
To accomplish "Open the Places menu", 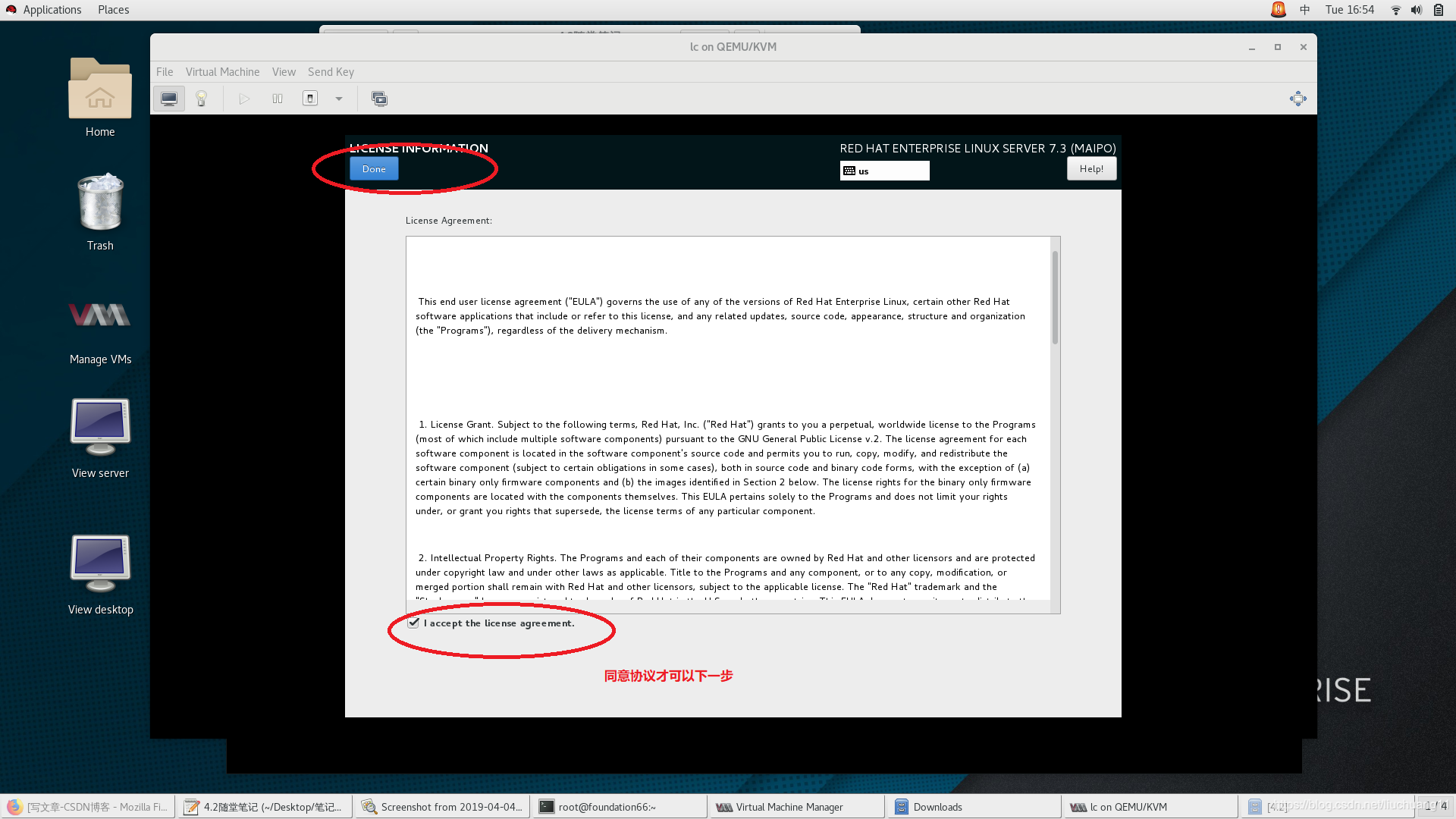I will (113, 10).
